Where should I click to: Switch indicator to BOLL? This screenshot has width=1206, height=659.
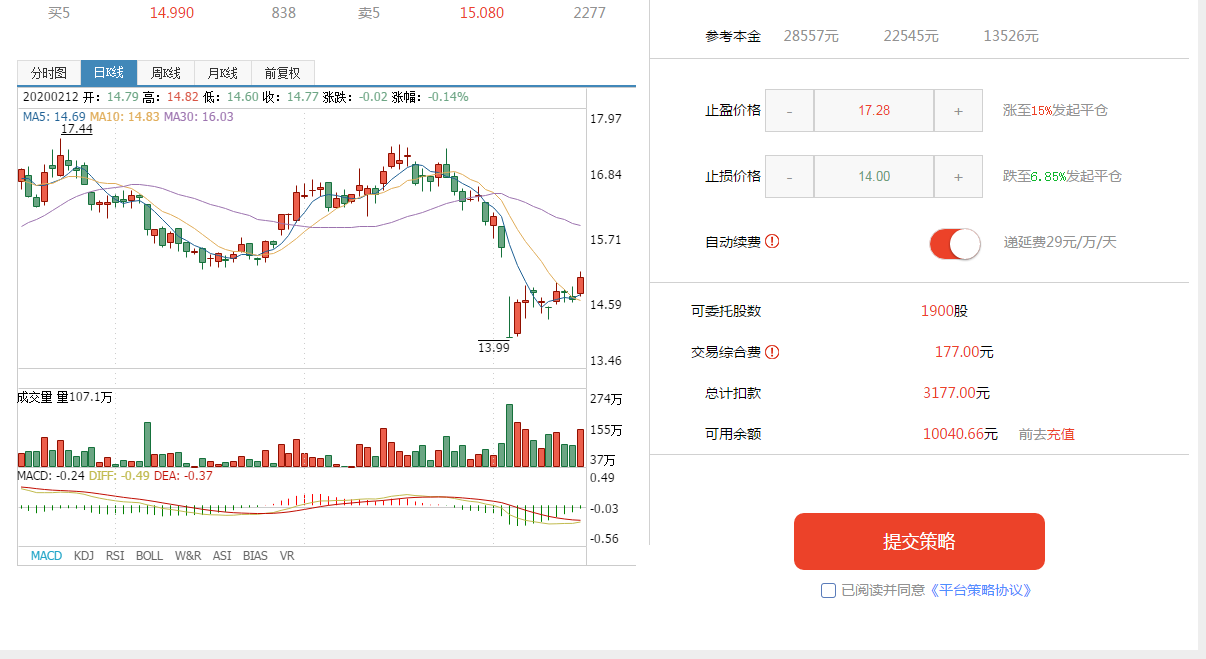pyautogui.click(x=149, y=555)
